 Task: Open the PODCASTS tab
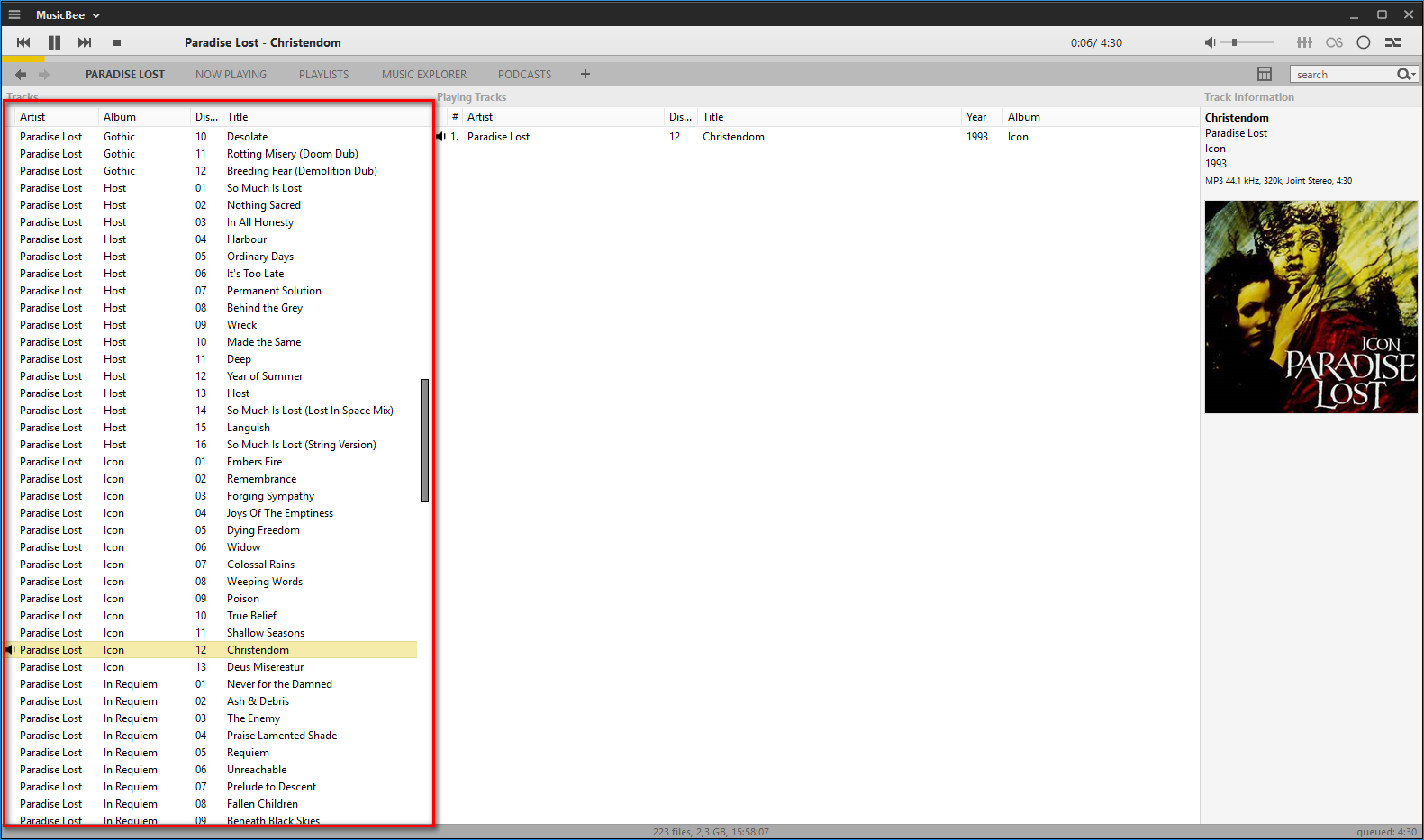[x=524, y=75]
